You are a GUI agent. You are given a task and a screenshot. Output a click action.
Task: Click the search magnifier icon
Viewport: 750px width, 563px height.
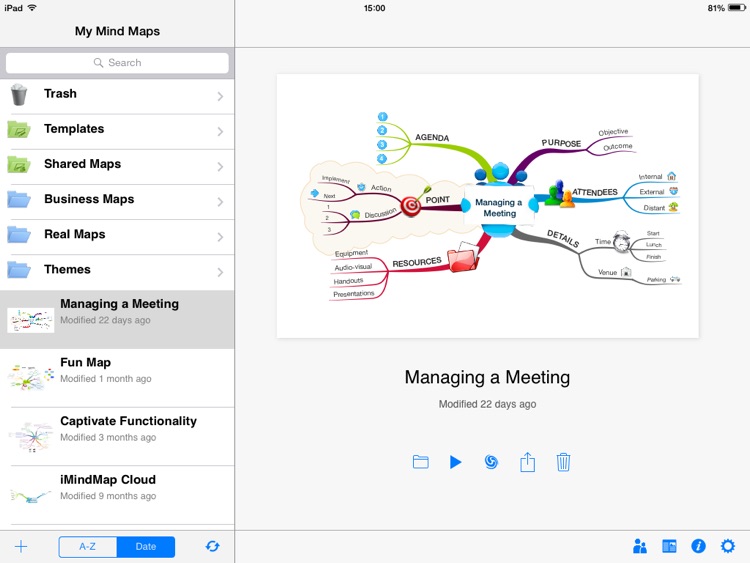(98, 63)
